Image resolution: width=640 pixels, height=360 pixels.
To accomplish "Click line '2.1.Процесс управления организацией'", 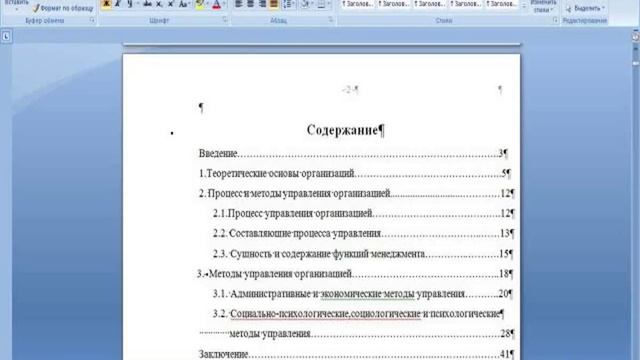I will pos(363,213).
